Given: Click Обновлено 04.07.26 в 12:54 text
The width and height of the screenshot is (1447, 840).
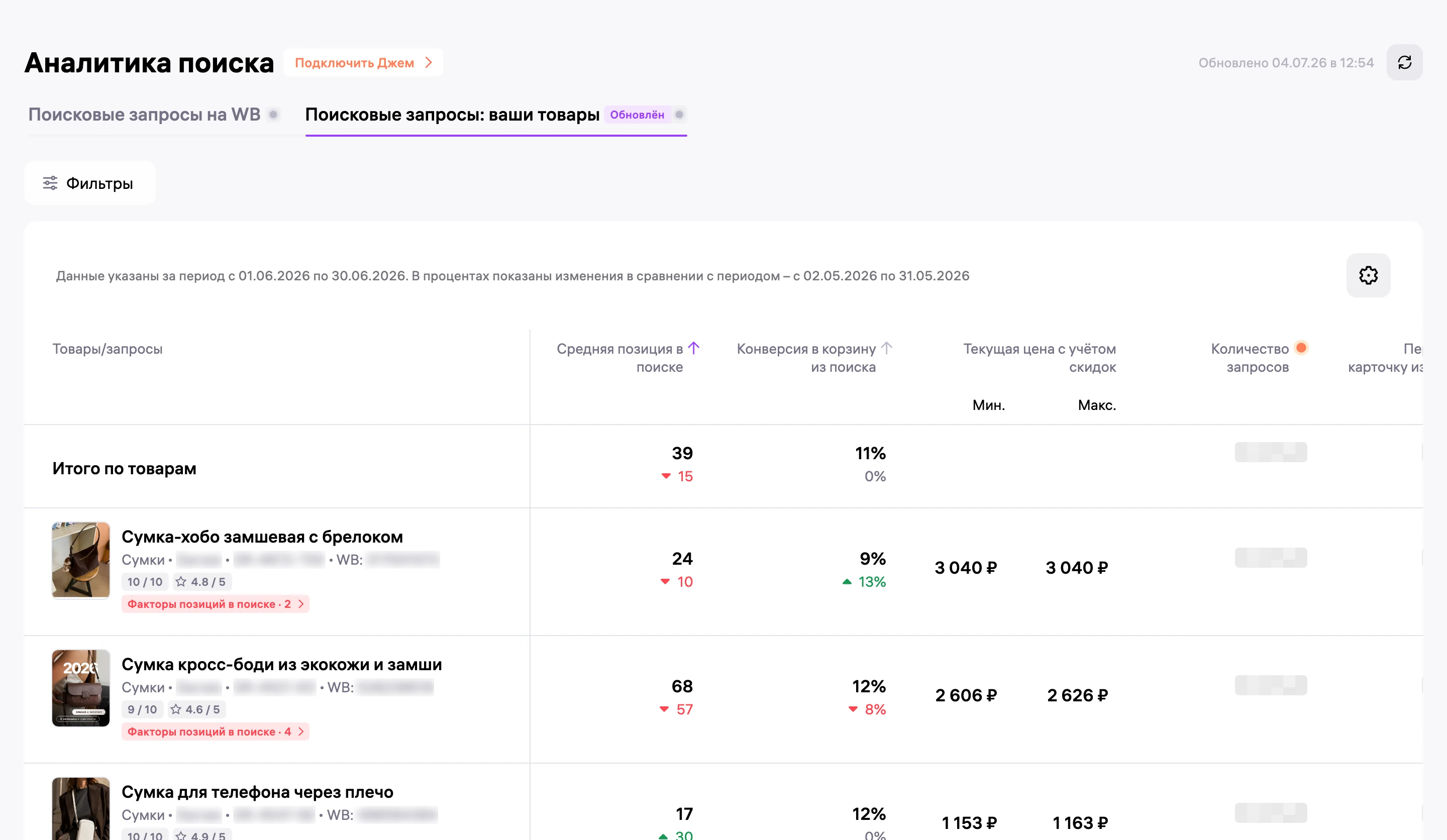Looking at the screenshot, I should click(x=1286, y=63).
